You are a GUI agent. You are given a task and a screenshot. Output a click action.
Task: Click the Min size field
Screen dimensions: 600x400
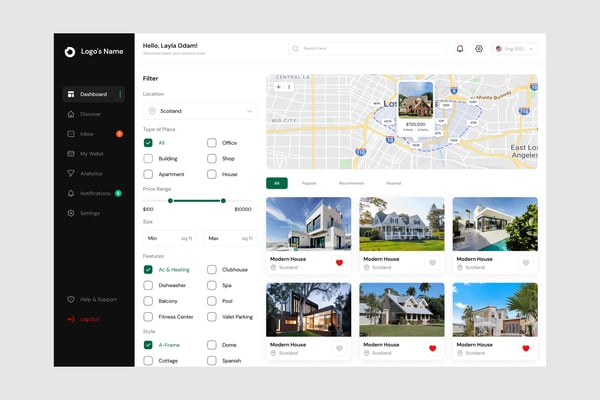(x=170, y=238)
